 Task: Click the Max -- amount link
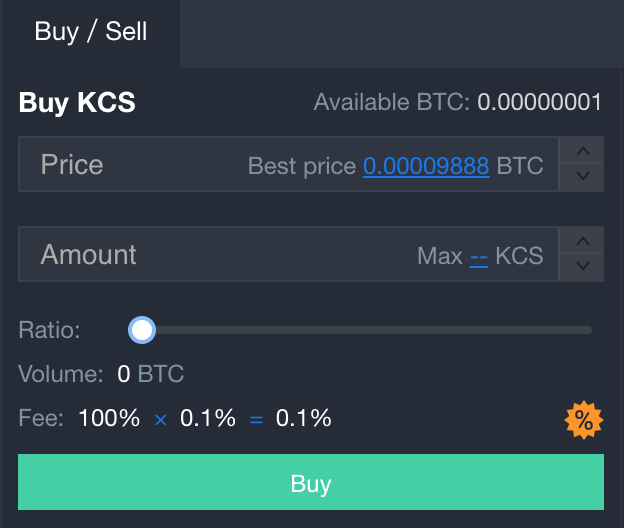[479, 256]
